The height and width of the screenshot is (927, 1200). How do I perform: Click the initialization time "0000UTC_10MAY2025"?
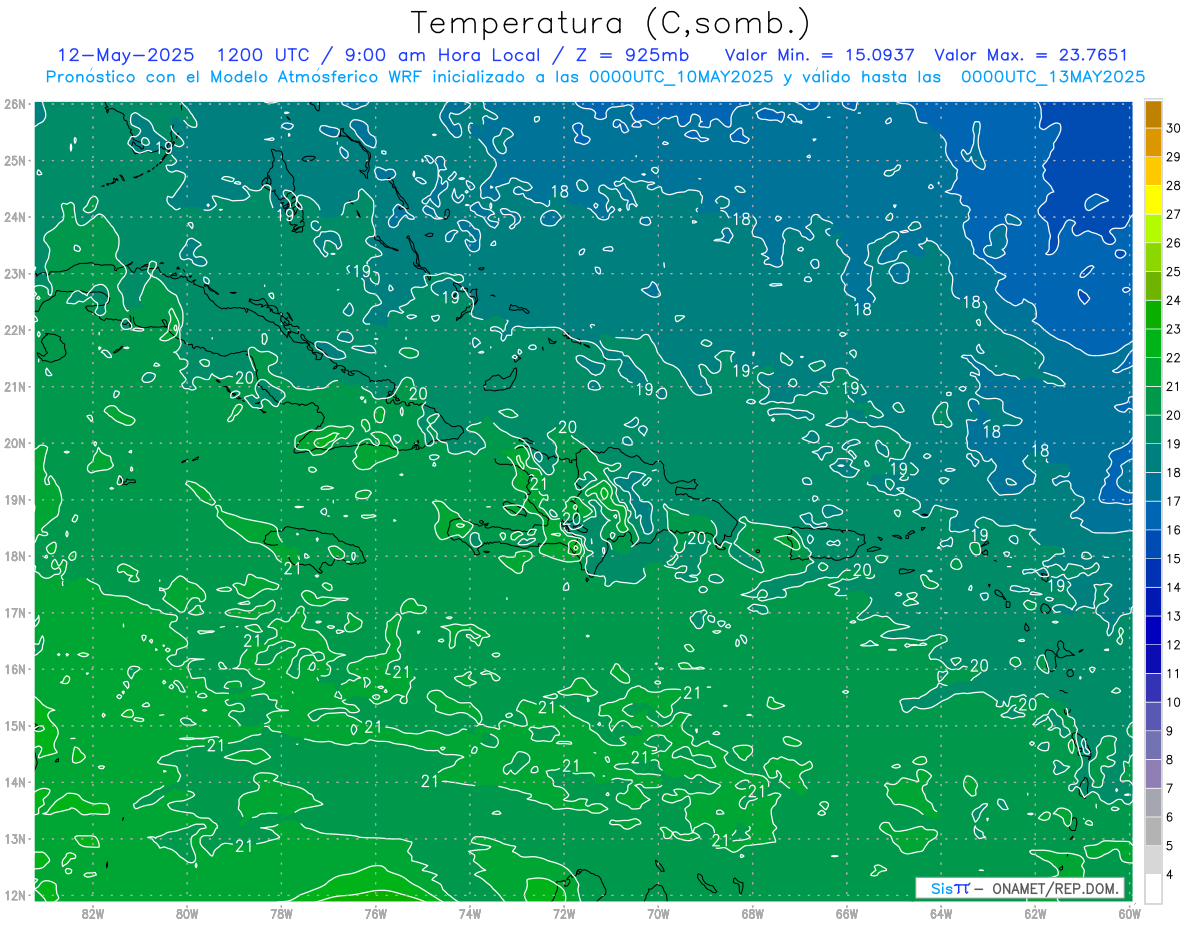point(681,77)
